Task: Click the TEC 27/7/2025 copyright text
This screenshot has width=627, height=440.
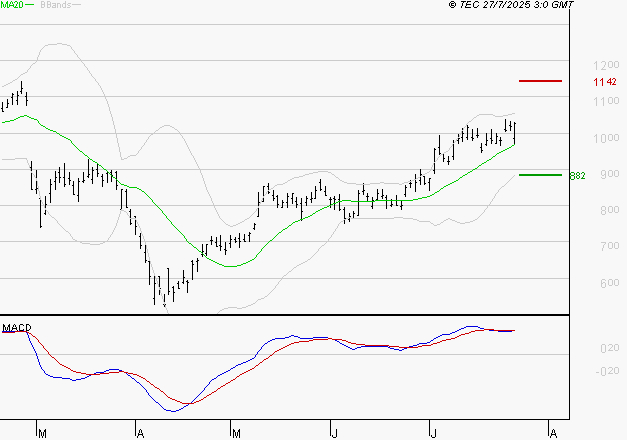Action: pos(511,5)
